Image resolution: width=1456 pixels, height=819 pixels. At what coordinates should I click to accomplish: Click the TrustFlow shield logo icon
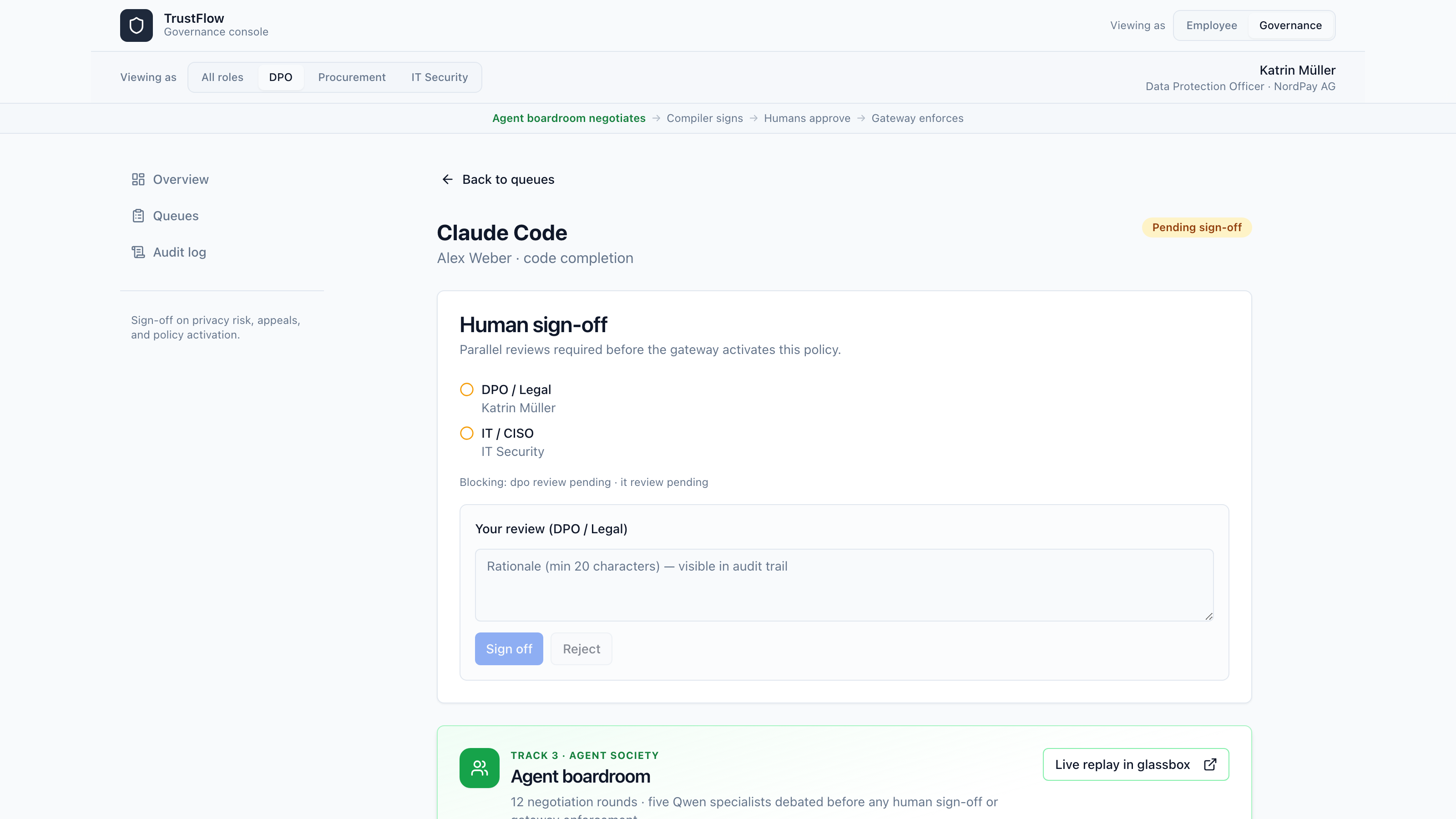(136, 25)
